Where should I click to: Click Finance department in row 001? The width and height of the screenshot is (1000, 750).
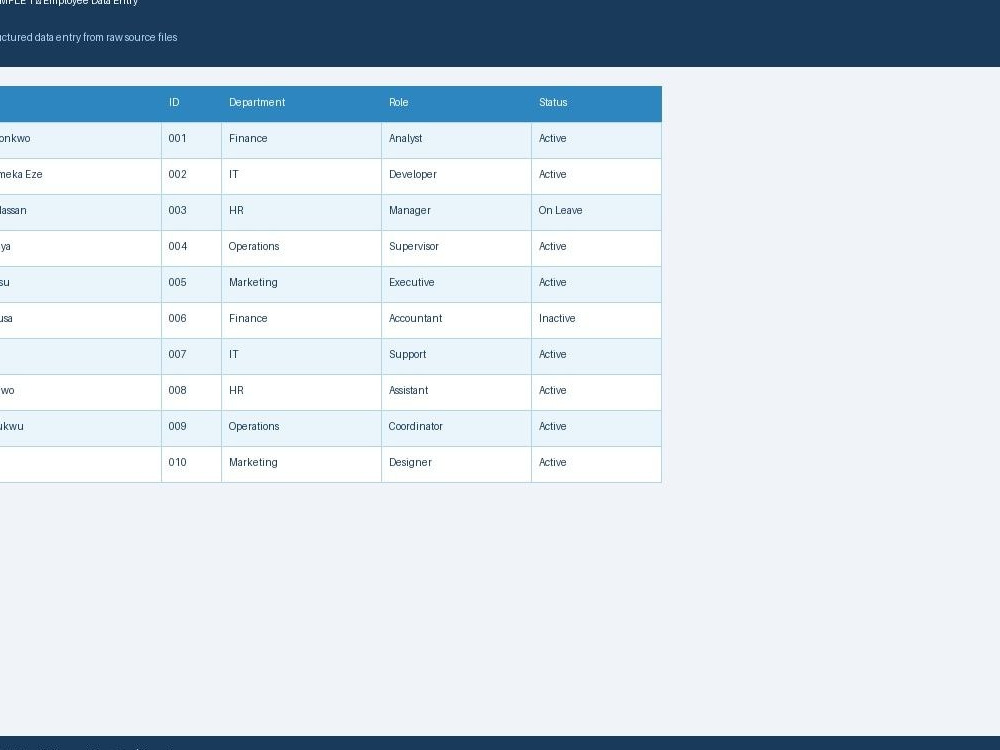click(301, 140)
